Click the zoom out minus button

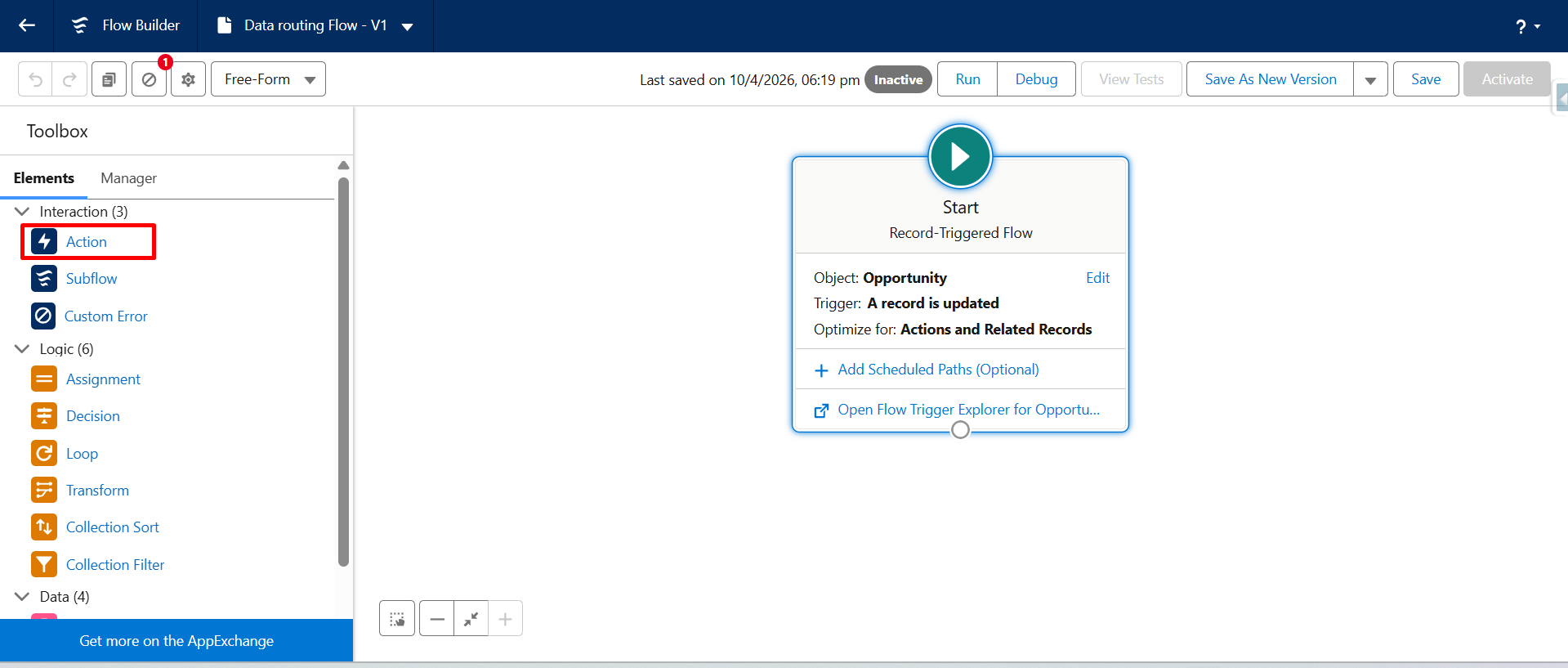[x=437, y=619]
